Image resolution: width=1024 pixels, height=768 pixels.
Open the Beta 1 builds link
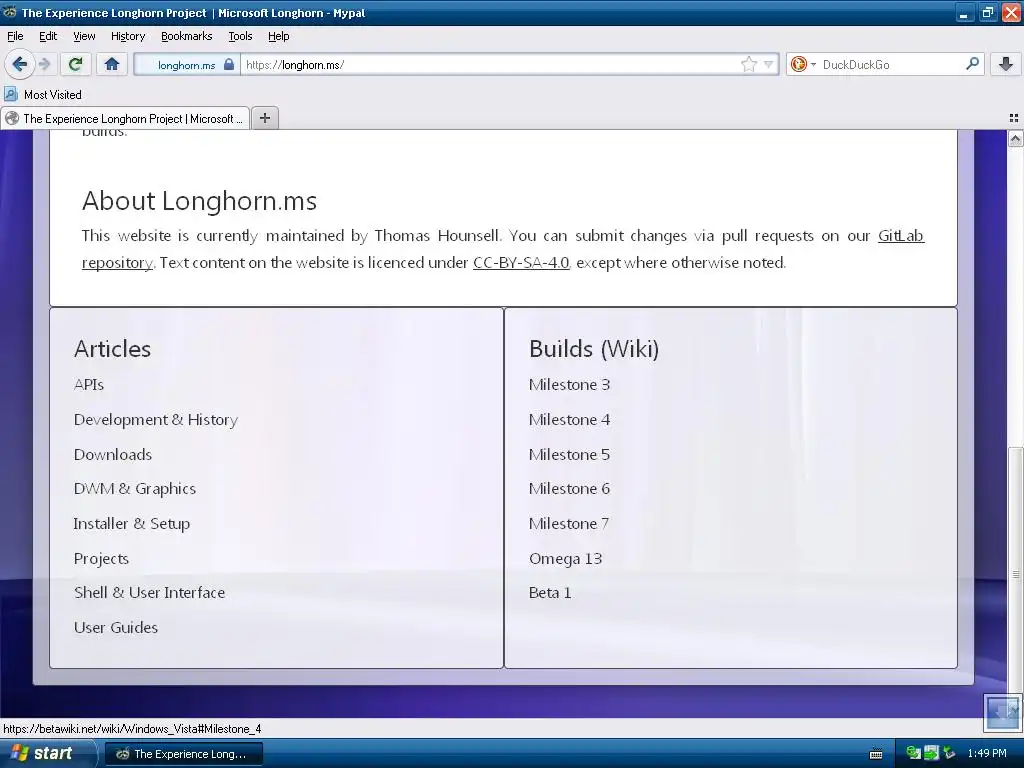coord(550,593)
